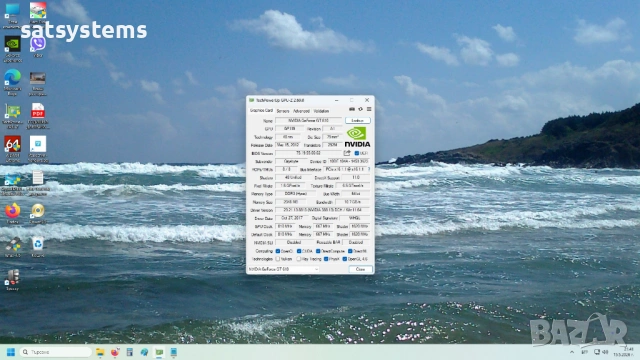Toggle the PhysX checkbox
Screen dimensions: 640x360
[326, 259]
